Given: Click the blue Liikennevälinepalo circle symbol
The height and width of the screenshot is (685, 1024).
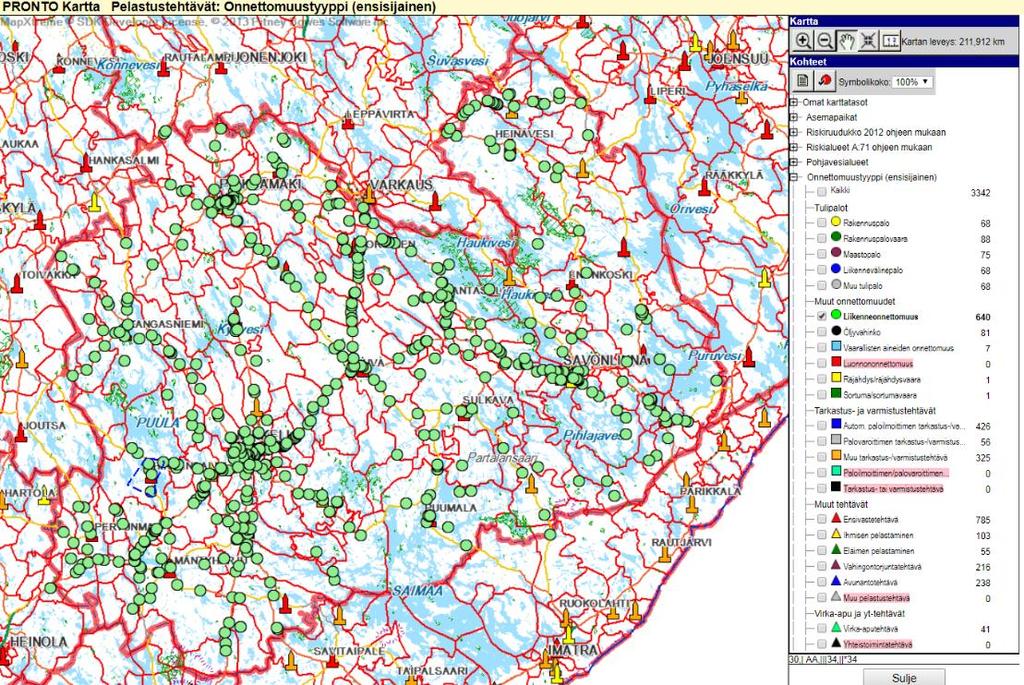Looking at the screenshot, I should click(836, 269).
